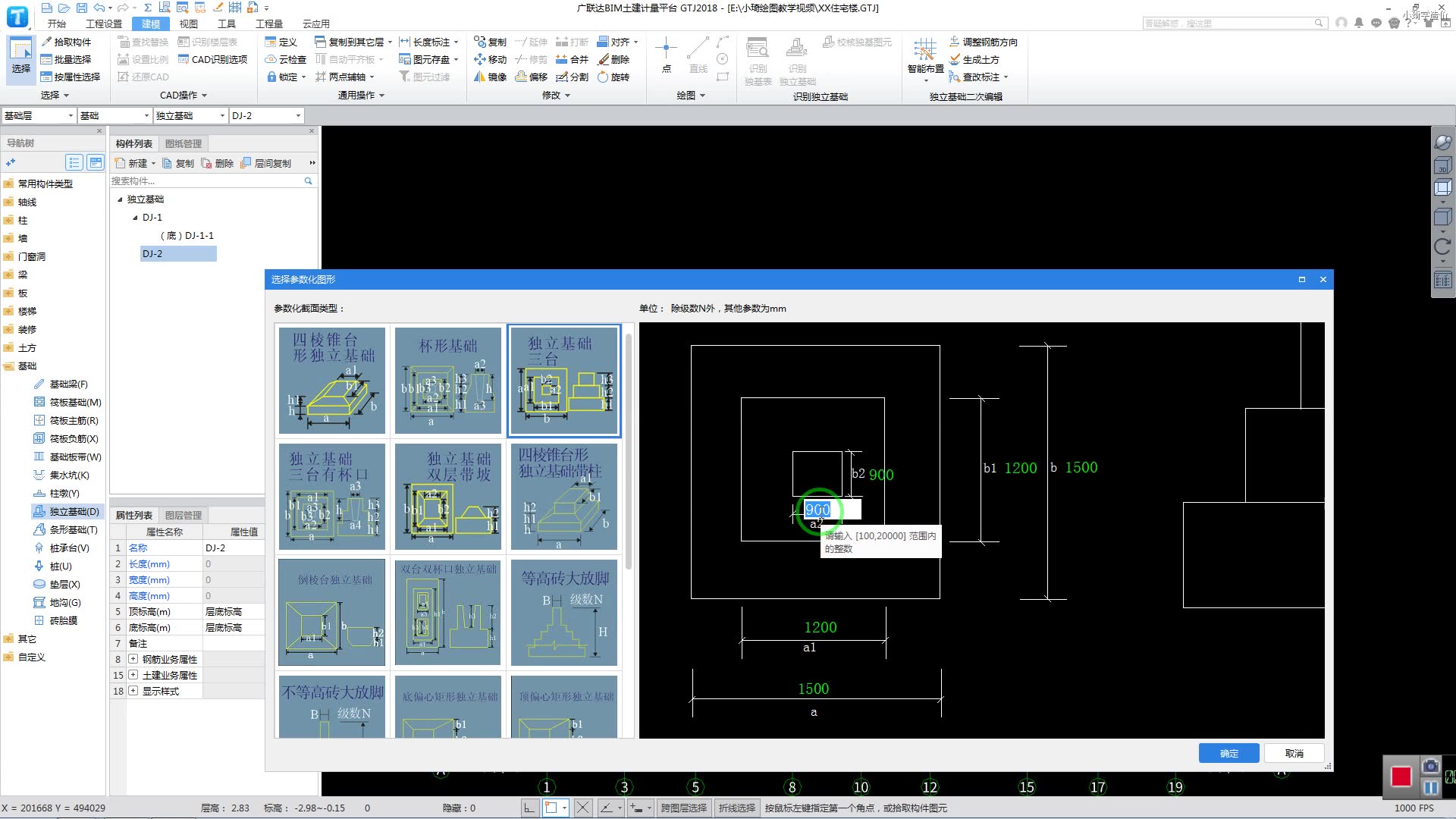
Task: Click the 生成土方 generate earthwork icon
Action: [x=955, y=59]
